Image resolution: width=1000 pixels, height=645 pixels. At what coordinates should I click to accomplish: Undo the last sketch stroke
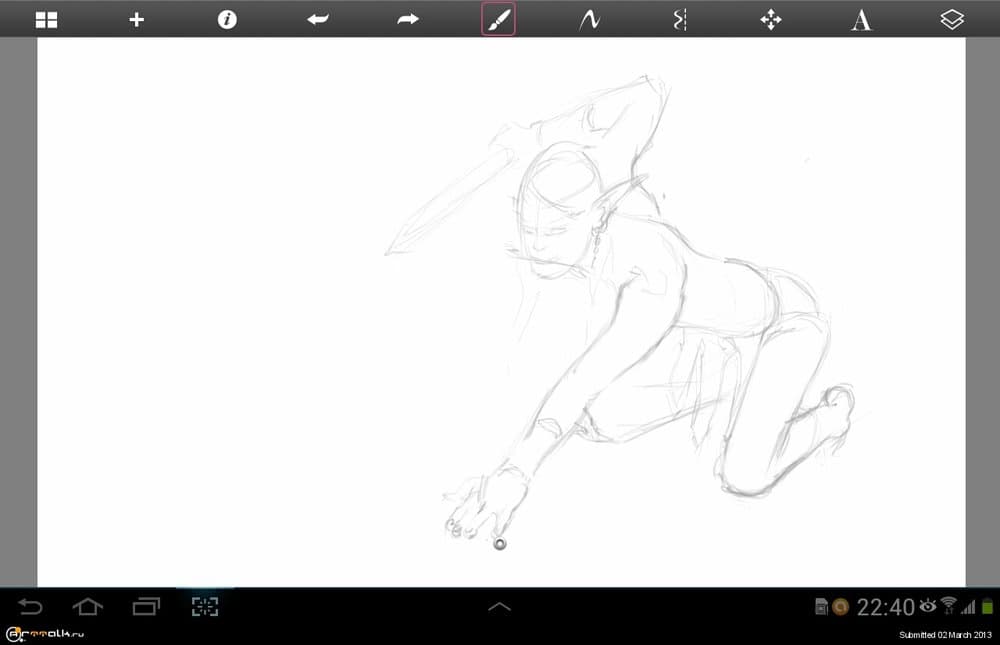[x=317, y=19]
